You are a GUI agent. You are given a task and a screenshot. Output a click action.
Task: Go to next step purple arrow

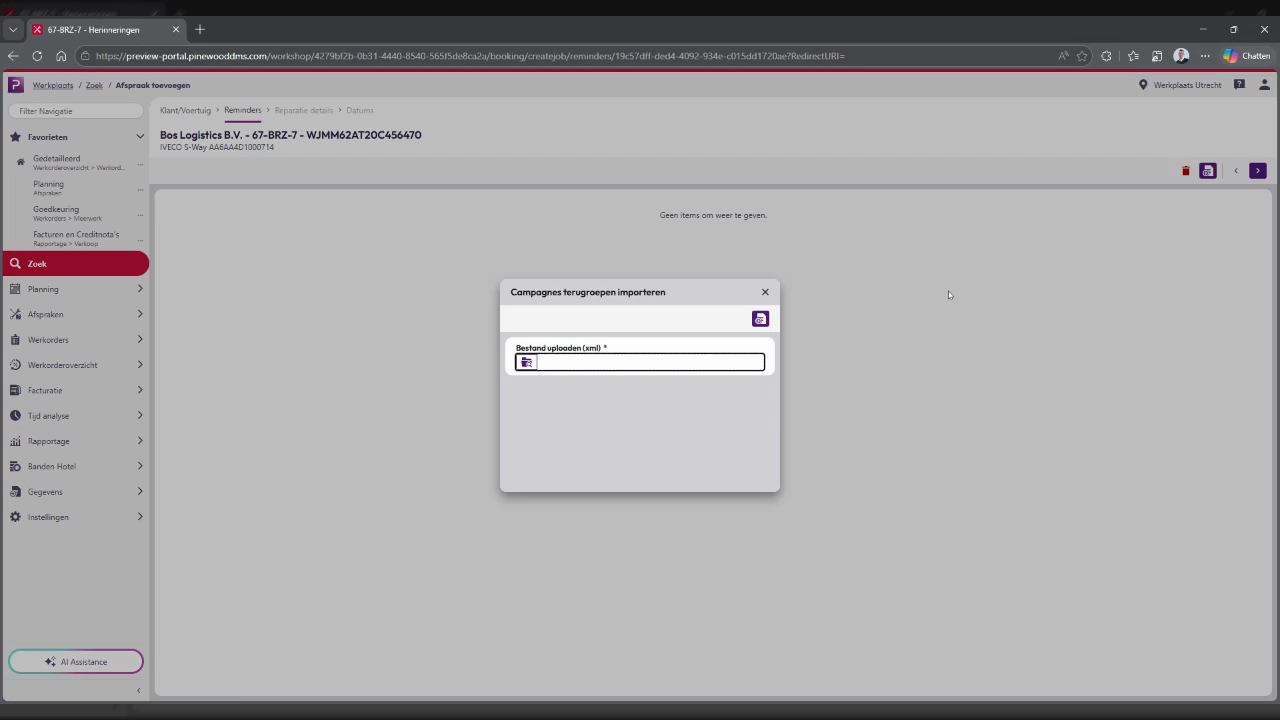(x=1258, y=171)
